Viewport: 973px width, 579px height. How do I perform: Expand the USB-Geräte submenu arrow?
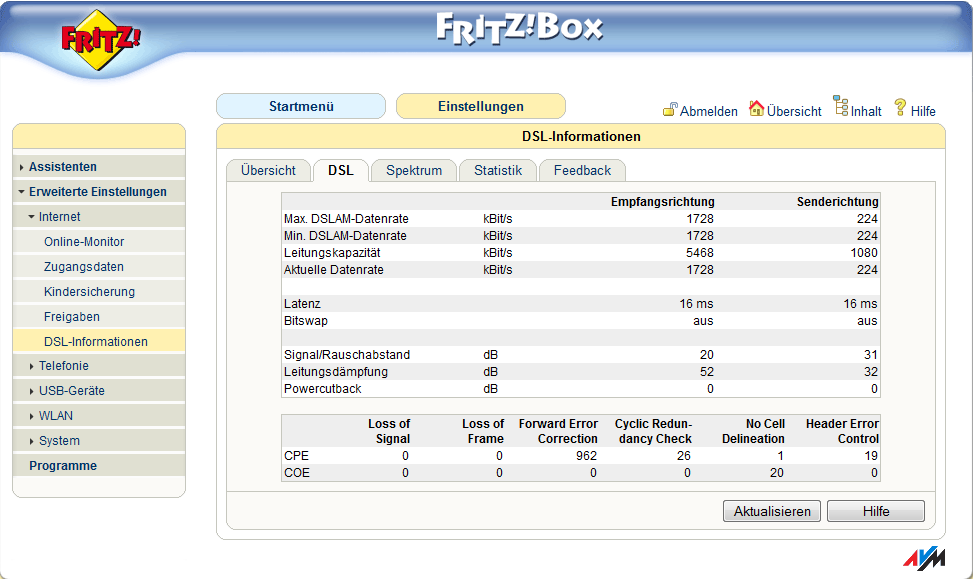click(32, 391)
